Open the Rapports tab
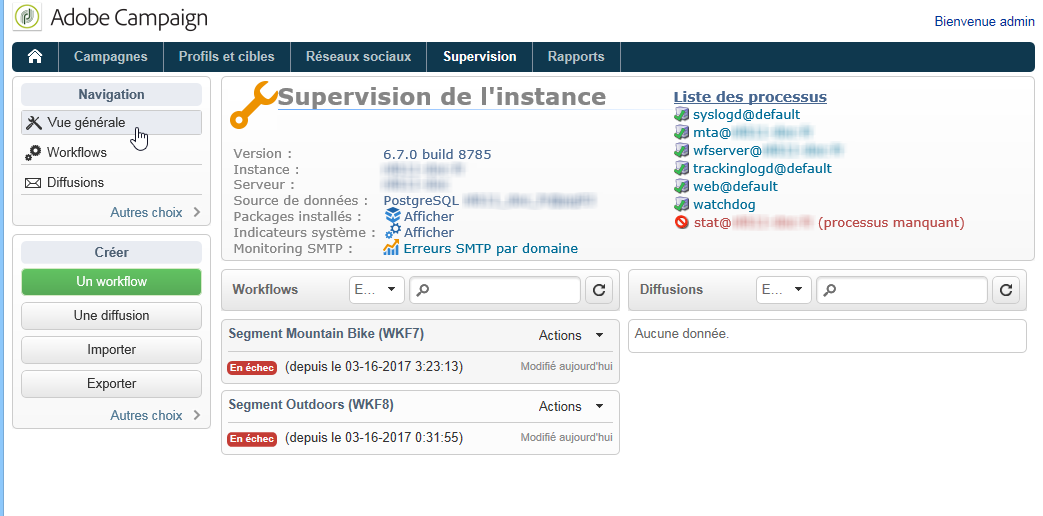Screen dimensions: 1043x516 [x=576, y=57]
